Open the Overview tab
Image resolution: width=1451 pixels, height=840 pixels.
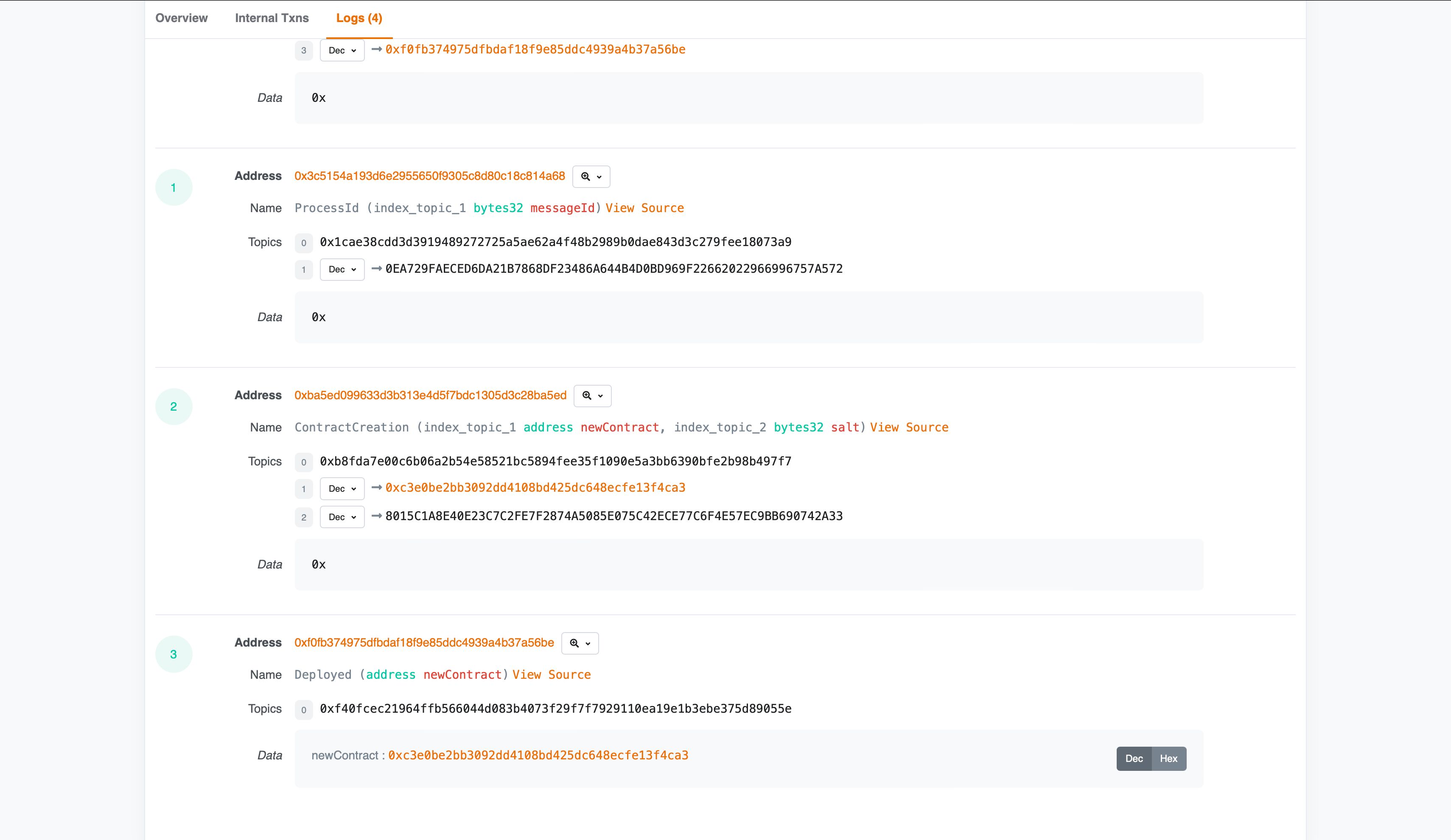pos(182,18)
